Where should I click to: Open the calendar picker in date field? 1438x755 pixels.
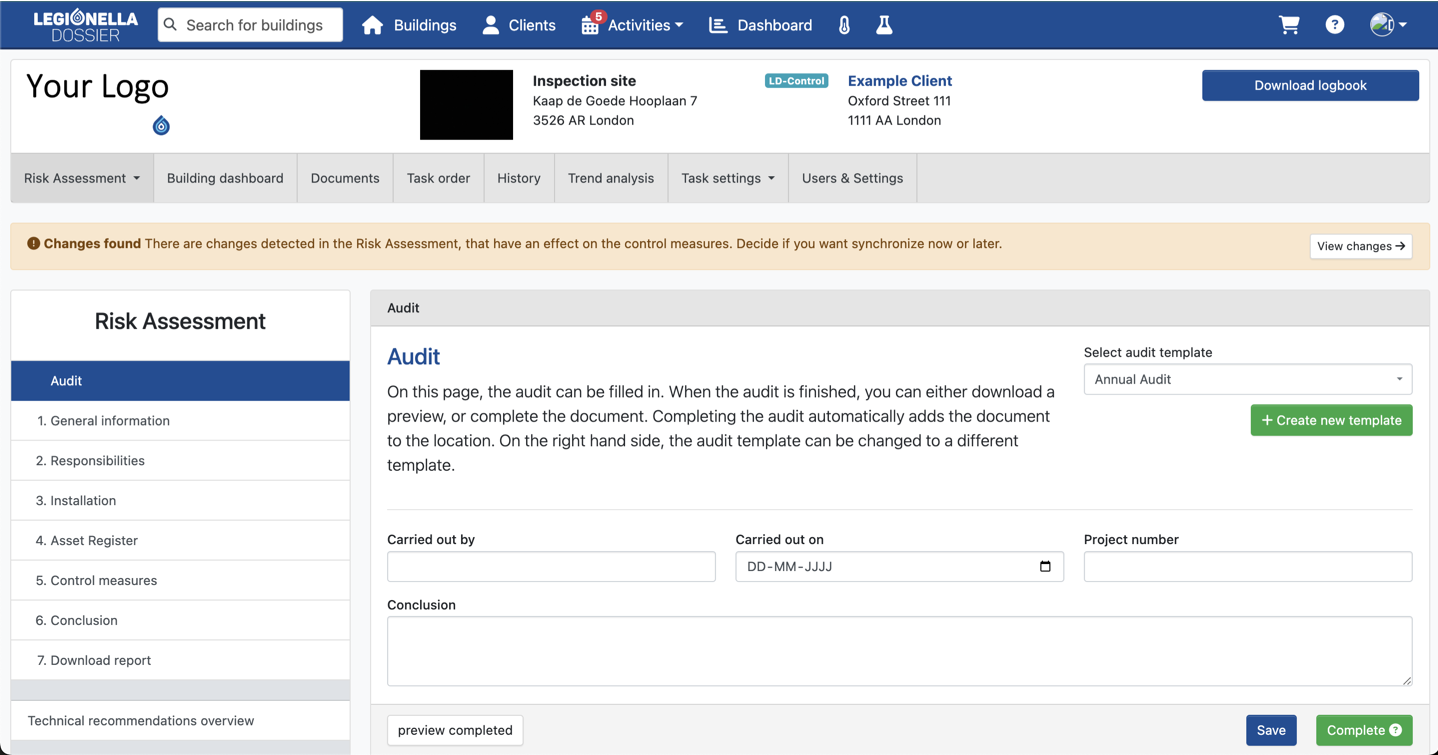(x=1045, y=566)
